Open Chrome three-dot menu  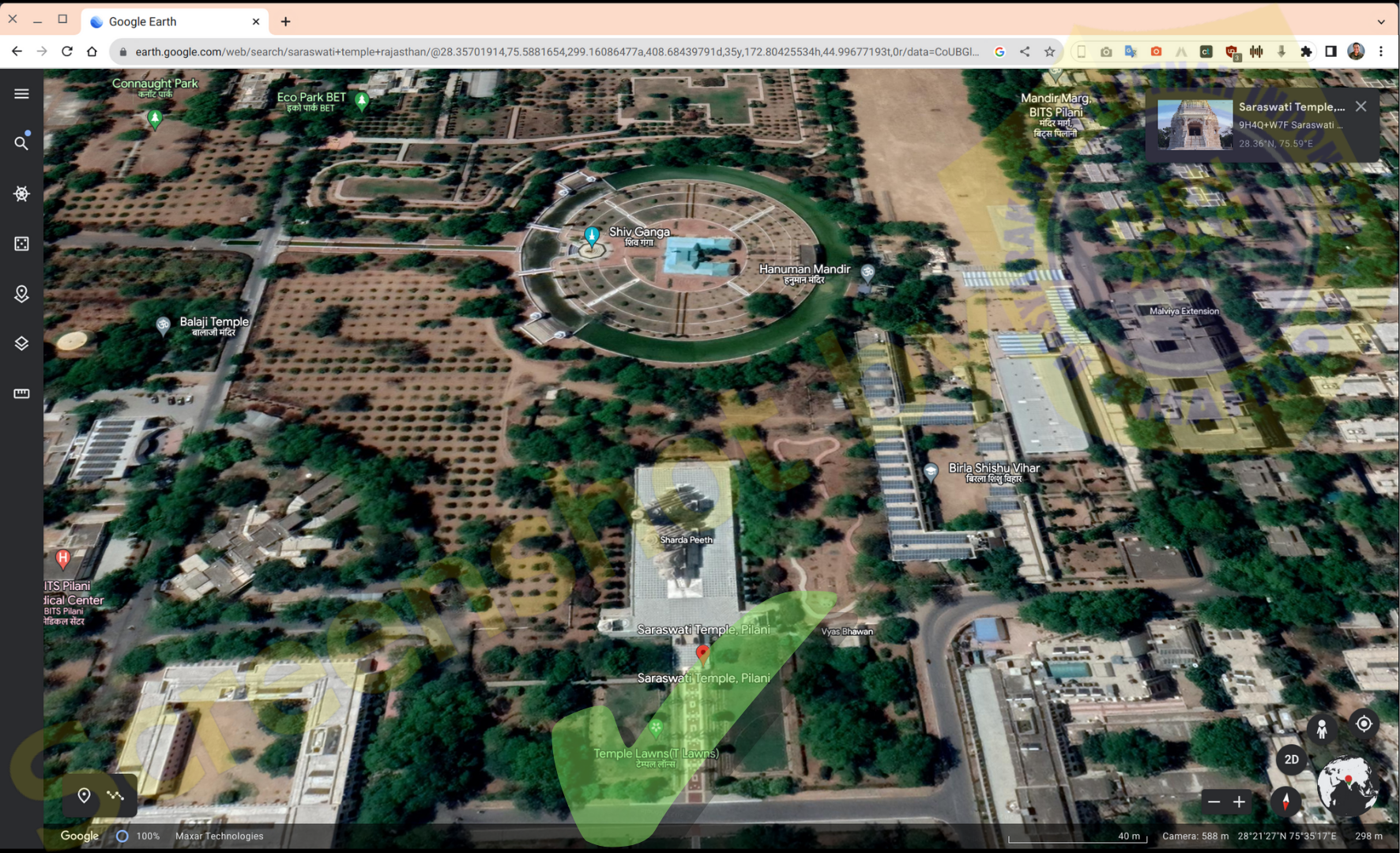coord(1381,51)
